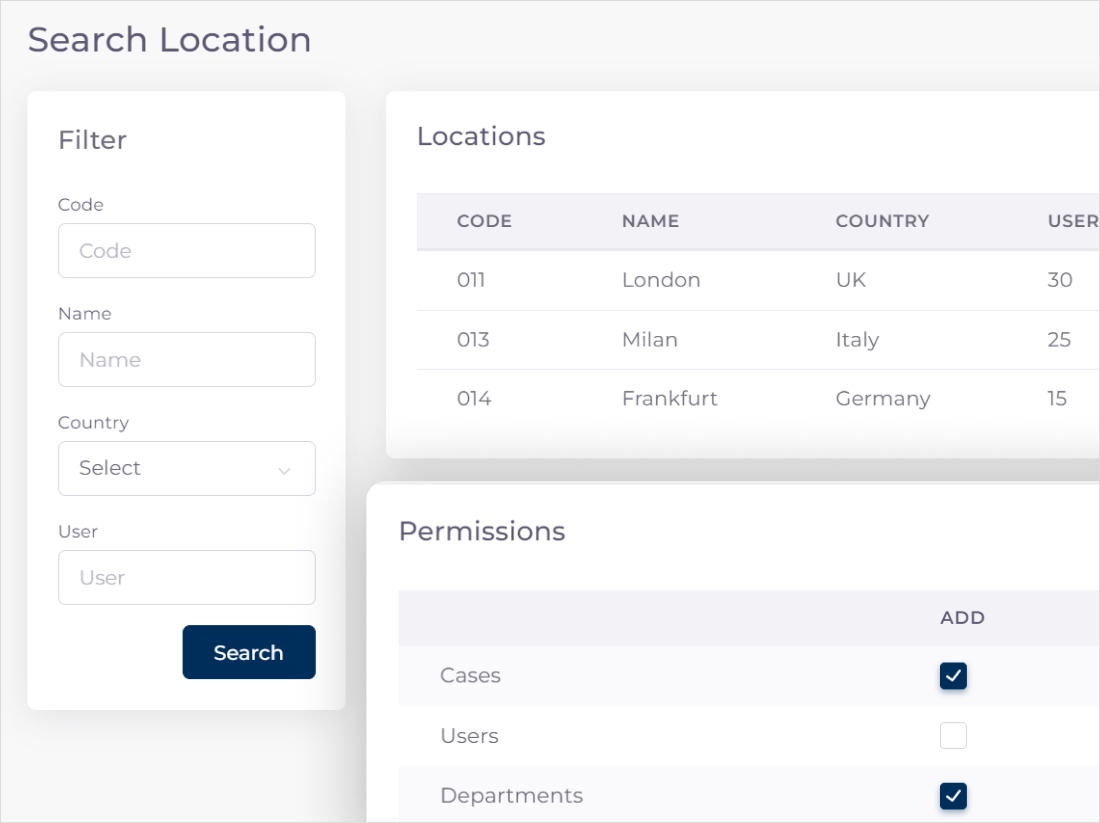Select the London location name

661,280
